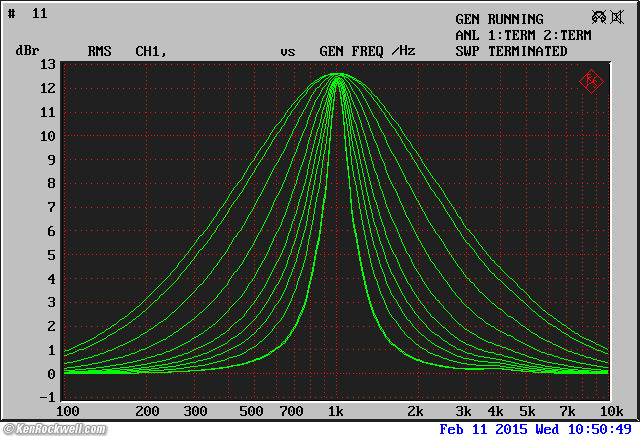This screenshot has height=436, width=640.
Task: Click the 1k frequency axis marker
Action: coord(336,411)
